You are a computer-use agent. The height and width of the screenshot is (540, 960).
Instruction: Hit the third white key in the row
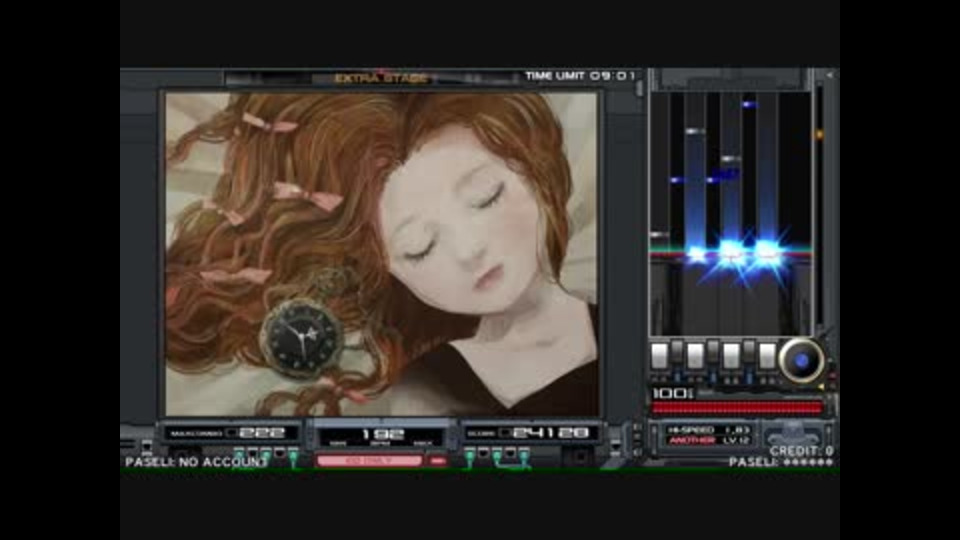[731, 356]
